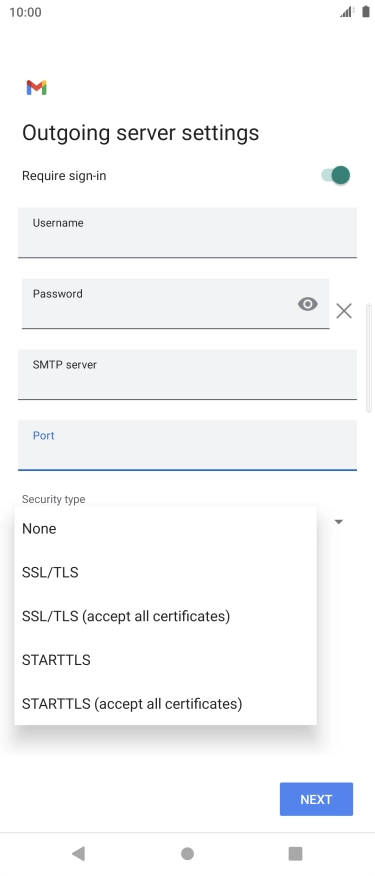This screenshot has height=876, width=375.
Task: Clear the password field with X icon
Action: point(344,311)
